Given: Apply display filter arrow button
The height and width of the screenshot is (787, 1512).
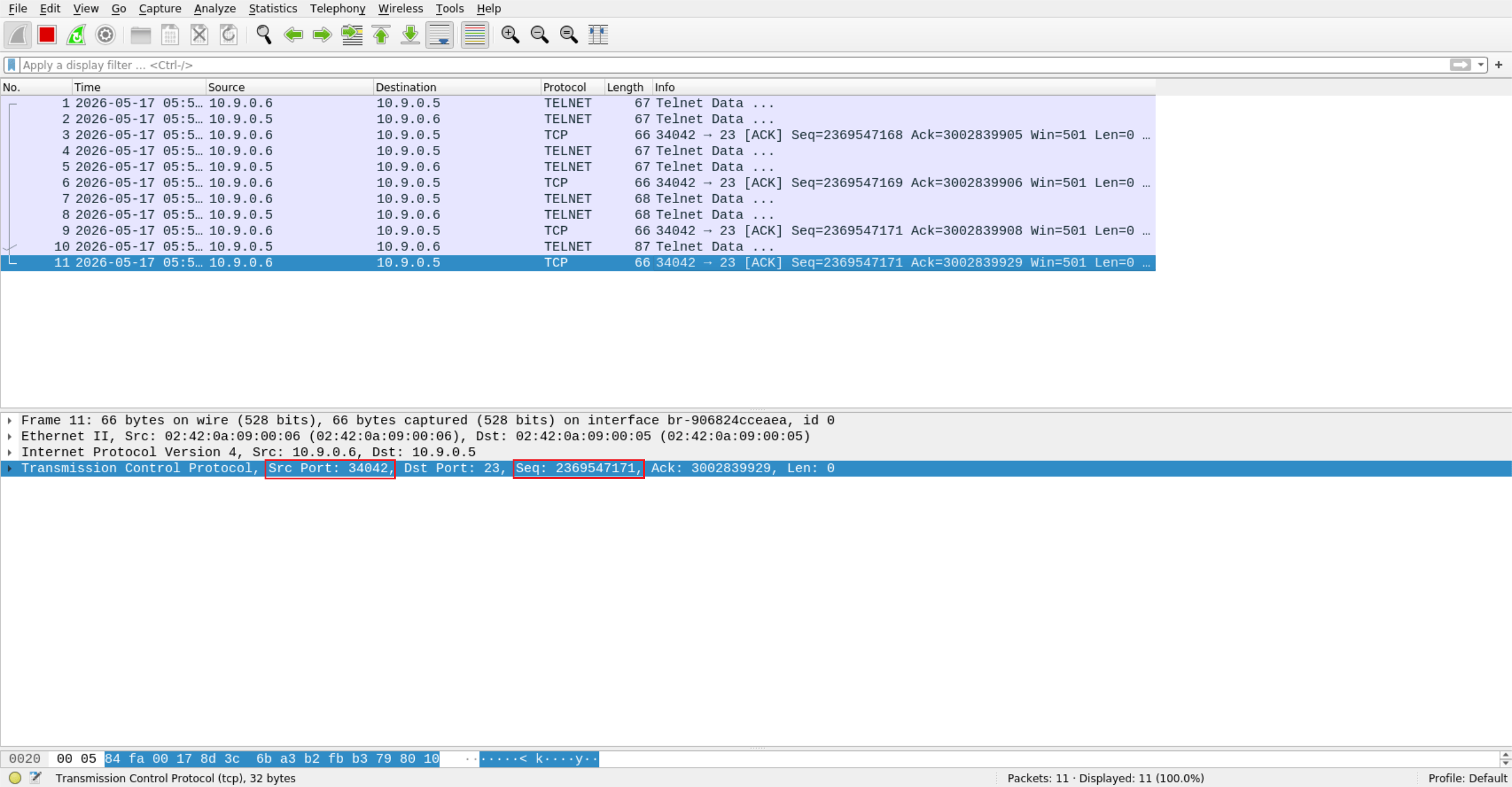Looking at the screenshot, I should 1460,65.
